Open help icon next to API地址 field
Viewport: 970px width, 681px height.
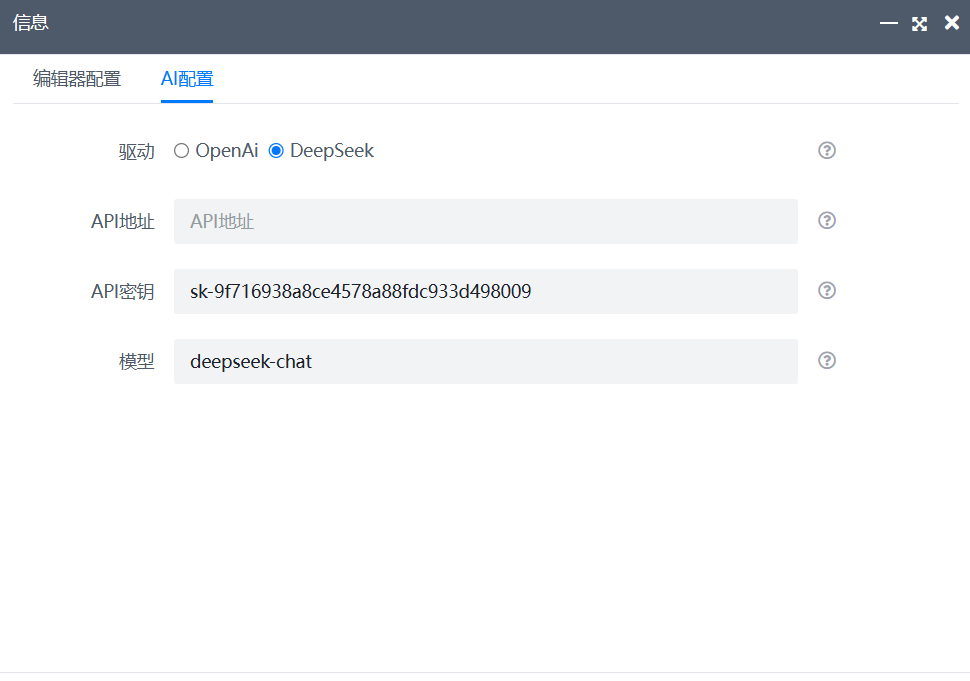pyautogui.click(x=826, y=221)
